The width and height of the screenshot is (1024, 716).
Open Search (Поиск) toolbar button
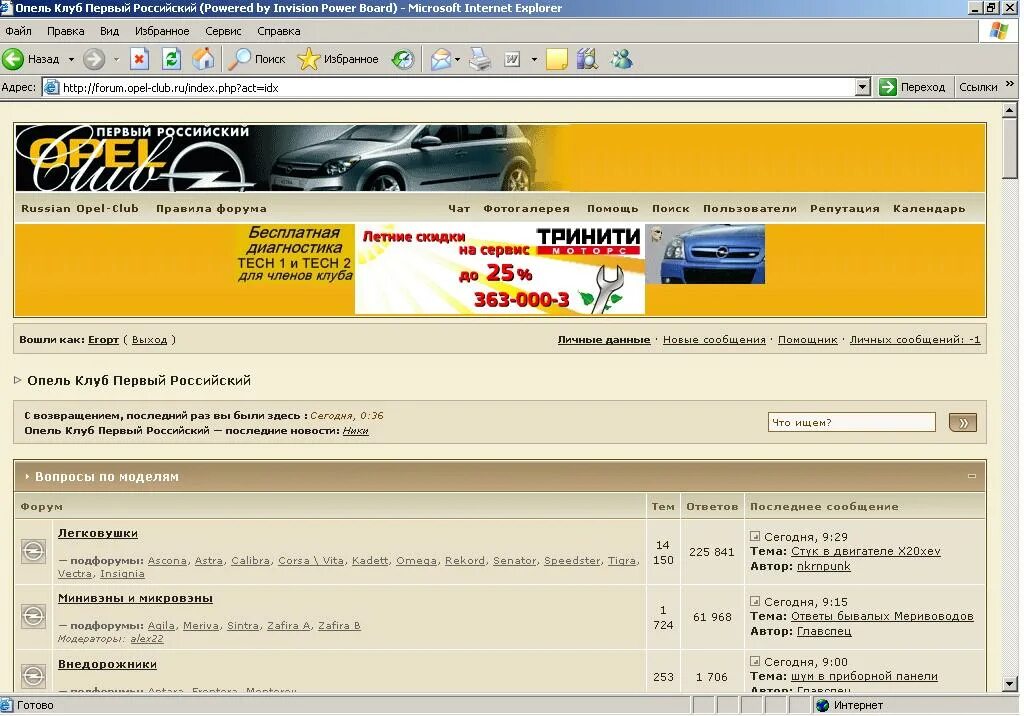(x=257, y=59)
